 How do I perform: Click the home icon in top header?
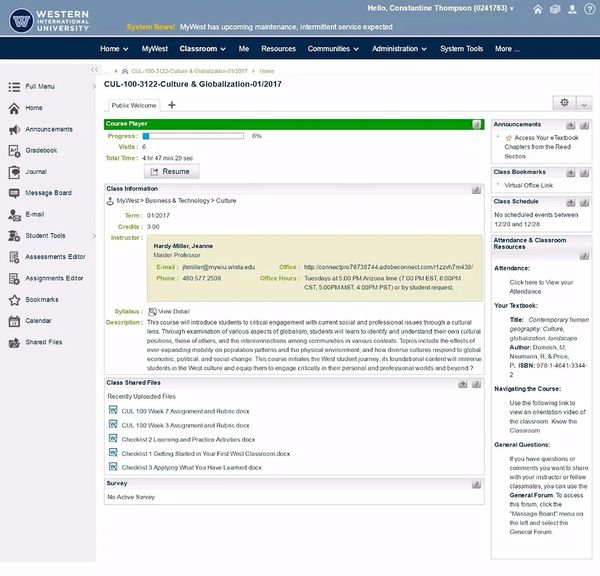click(539, 10)
